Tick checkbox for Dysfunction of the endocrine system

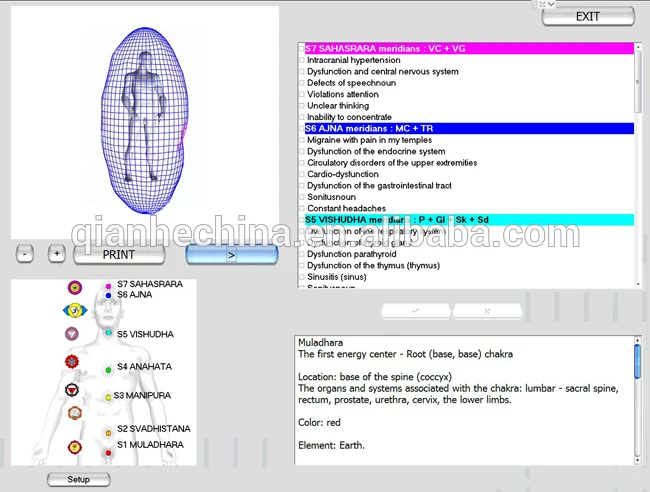[x=302, y=152]
